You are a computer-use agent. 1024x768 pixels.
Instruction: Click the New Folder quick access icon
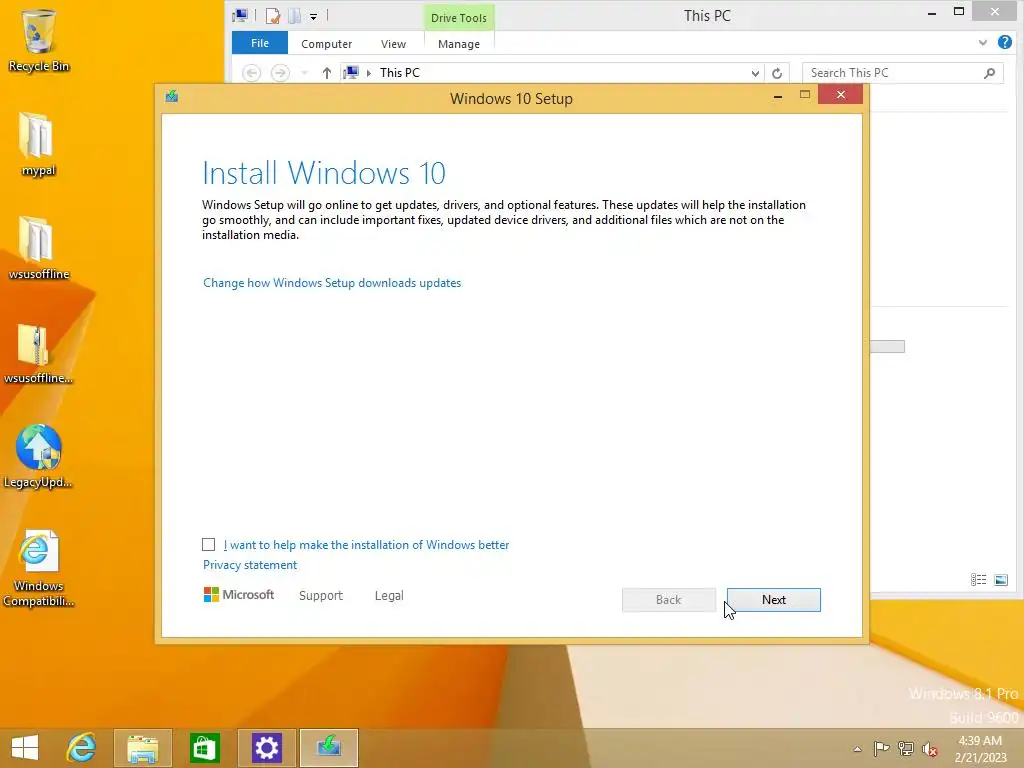coord(295,16)
